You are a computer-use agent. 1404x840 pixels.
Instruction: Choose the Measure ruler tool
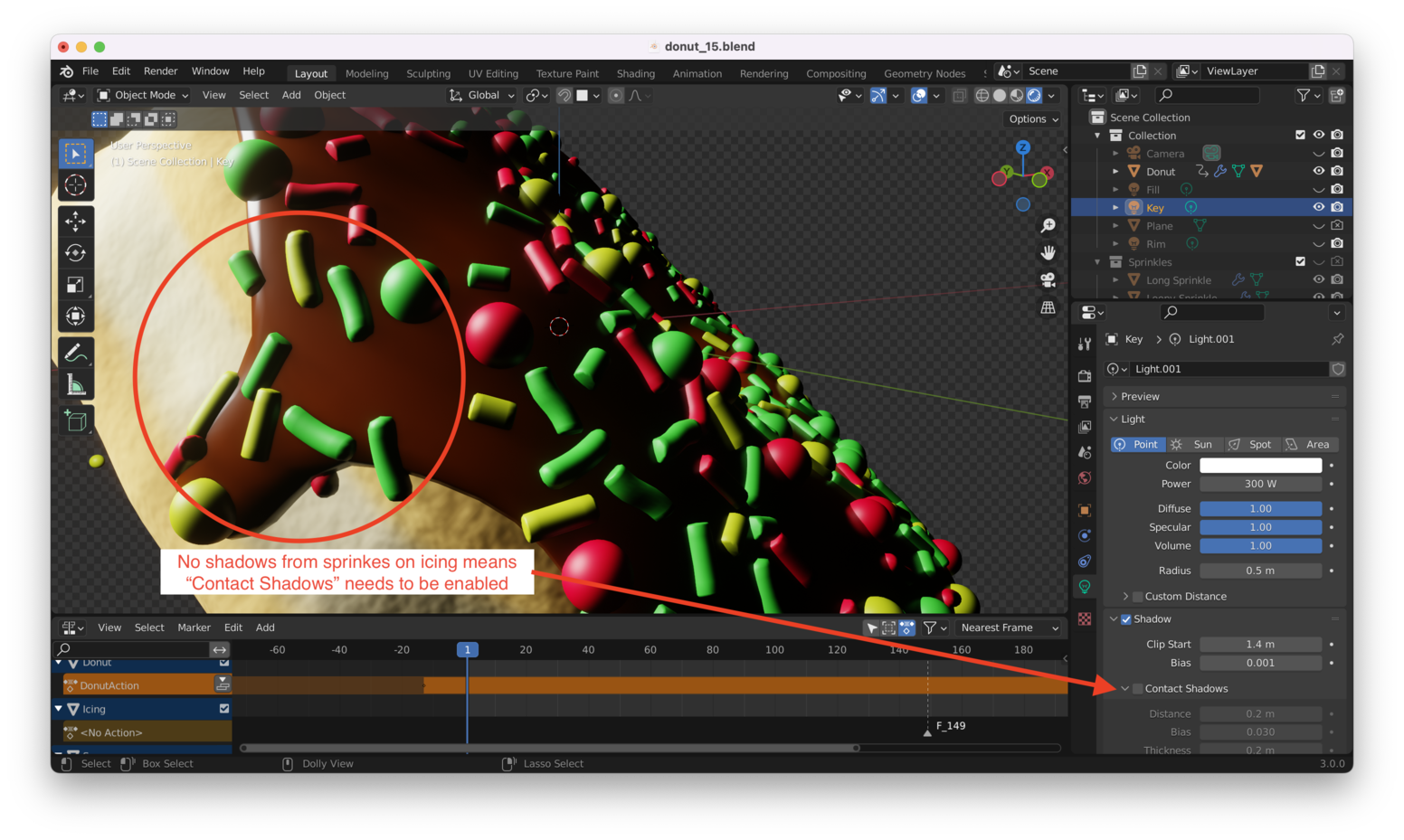[76, 386]
